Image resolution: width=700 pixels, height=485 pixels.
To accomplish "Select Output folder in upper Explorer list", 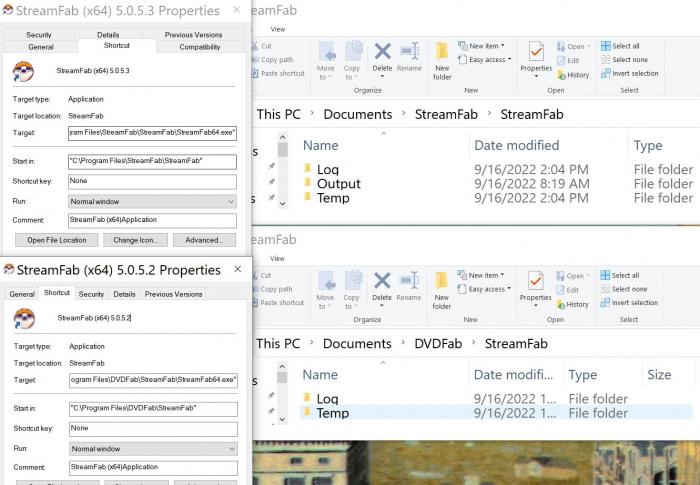I will click(338, 184).
